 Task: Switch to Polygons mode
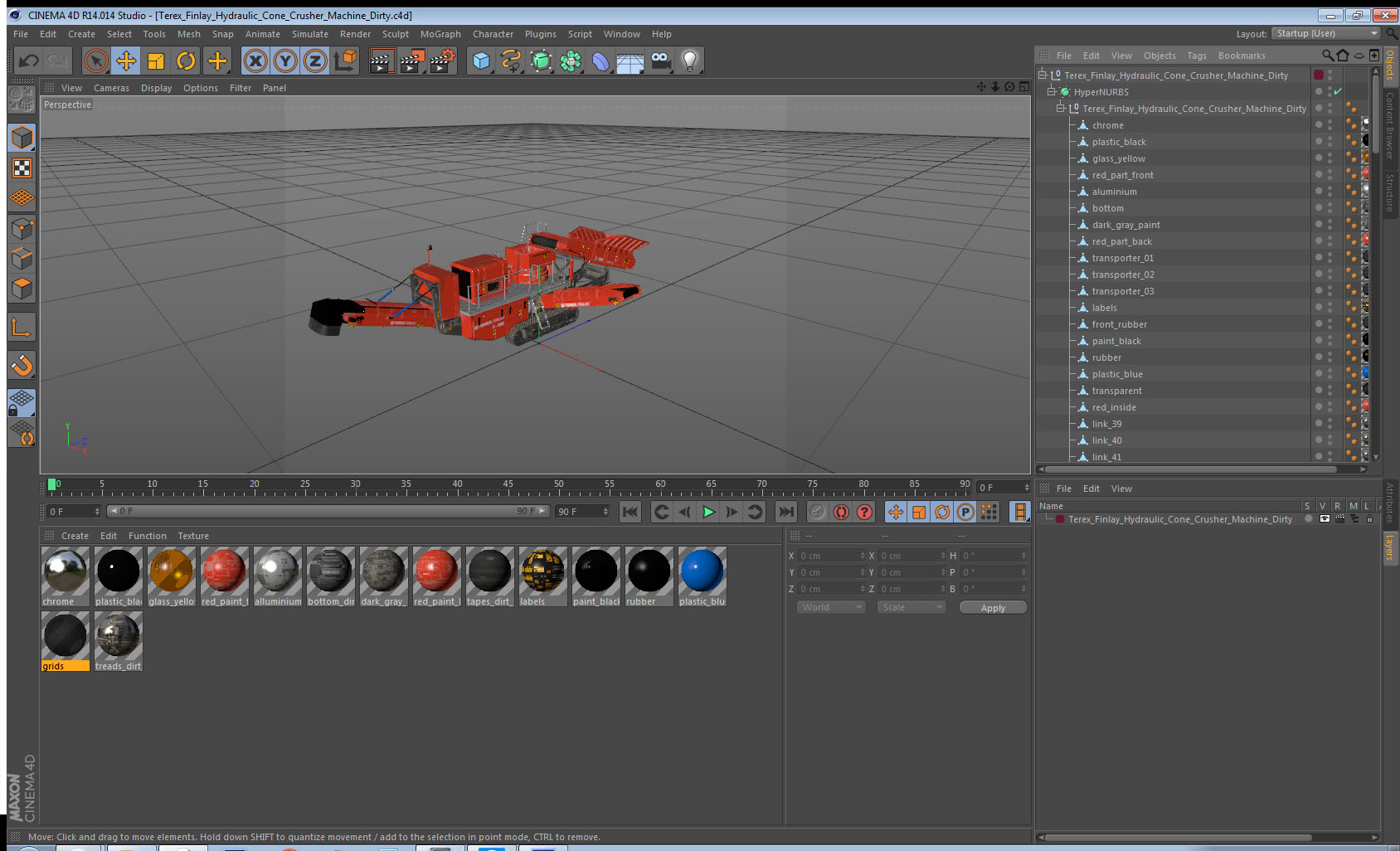click(x=22, y=289)
